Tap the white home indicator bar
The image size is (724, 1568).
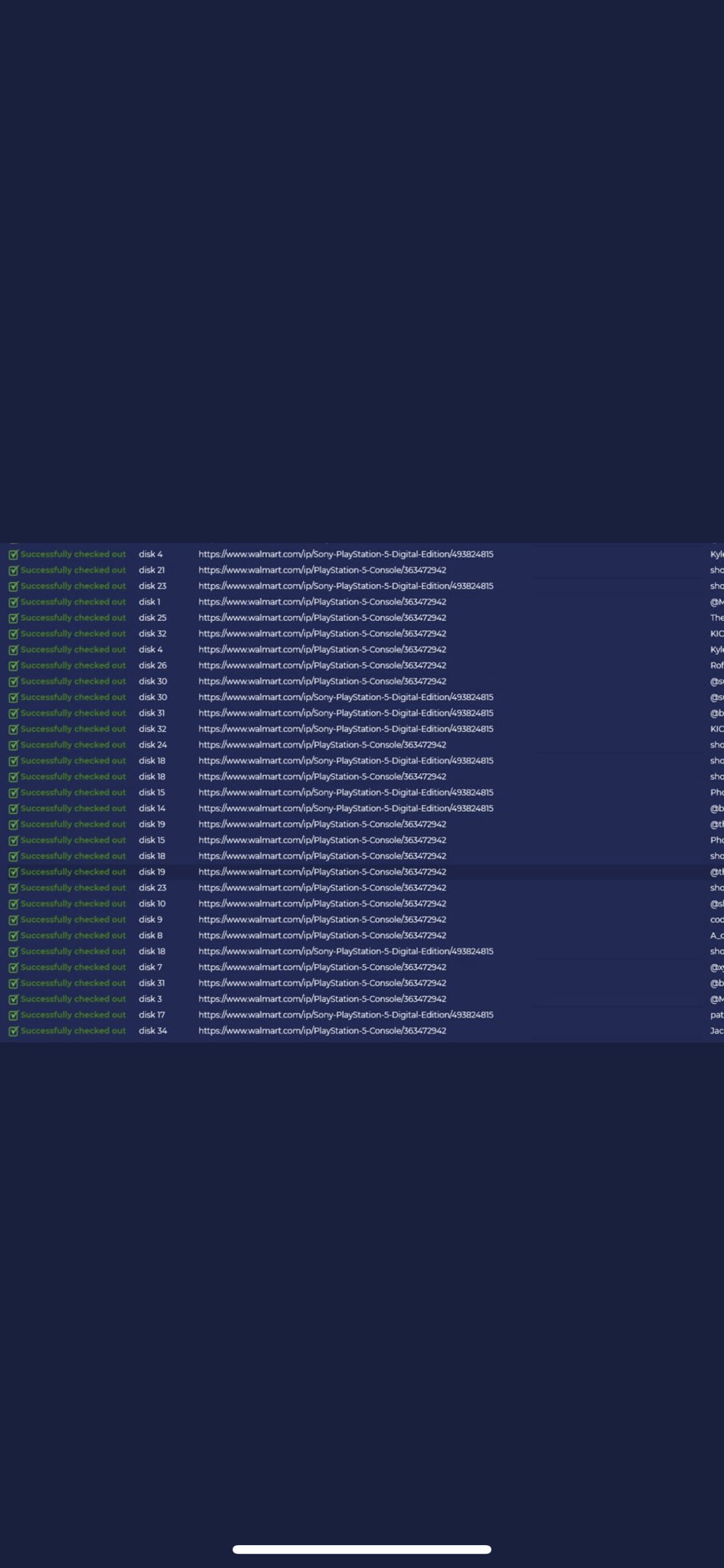tap(362, 1550)
